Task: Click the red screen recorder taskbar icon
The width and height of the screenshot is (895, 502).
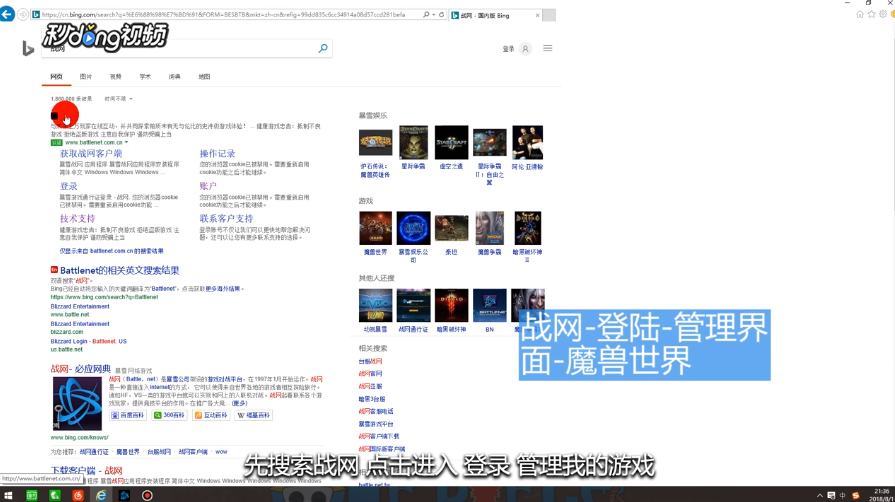Action: coord(147,495)
